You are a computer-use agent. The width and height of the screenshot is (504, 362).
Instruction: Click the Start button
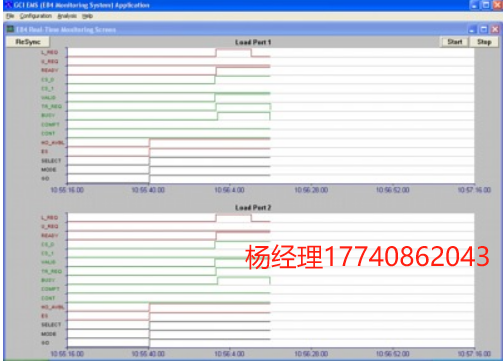pos(455,42)
